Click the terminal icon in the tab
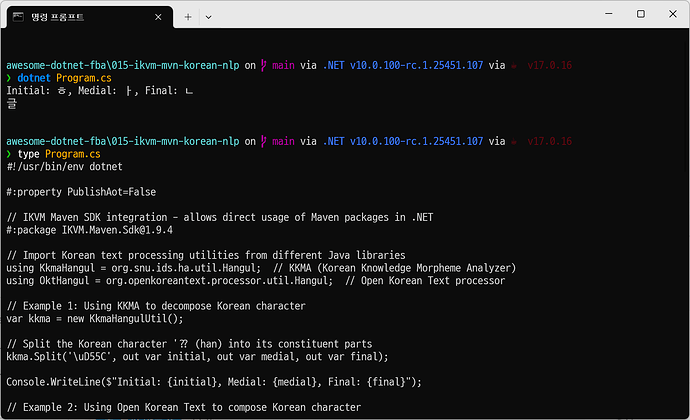 pyautogui.click(x=18, y=17)
